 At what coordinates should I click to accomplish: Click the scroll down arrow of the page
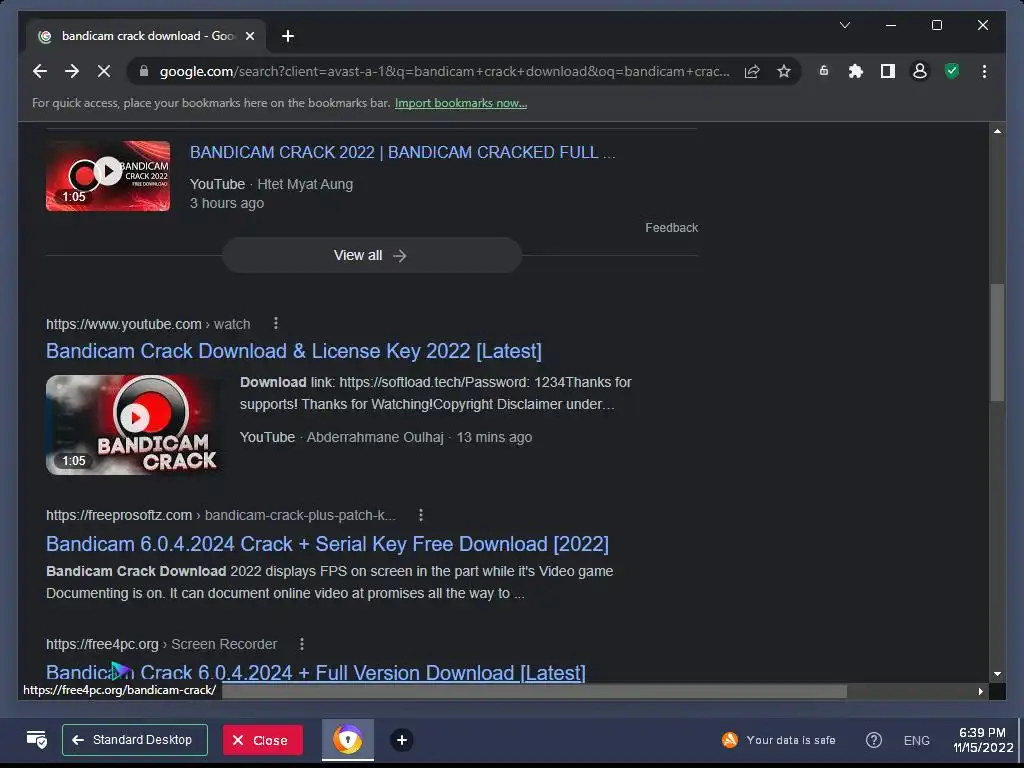[x=997, y=674]
